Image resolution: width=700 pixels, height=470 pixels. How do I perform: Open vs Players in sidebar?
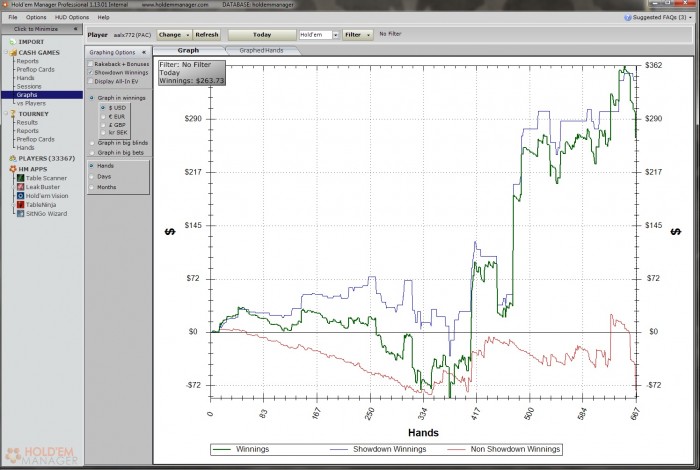click(x=31, y=103)
